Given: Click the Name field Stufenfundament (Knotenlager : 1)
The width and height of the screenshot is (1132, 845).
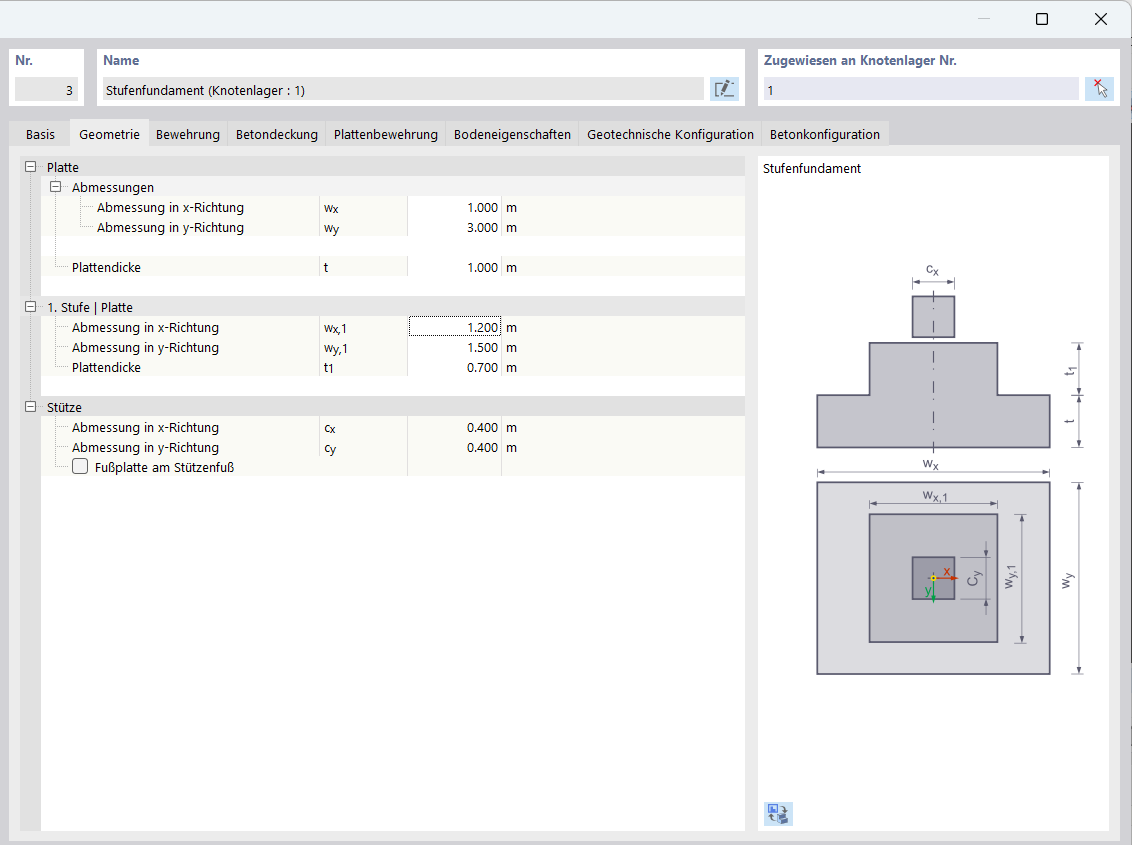Looking at the screenshot, I should pyautogui.click(x=403, y=90).
